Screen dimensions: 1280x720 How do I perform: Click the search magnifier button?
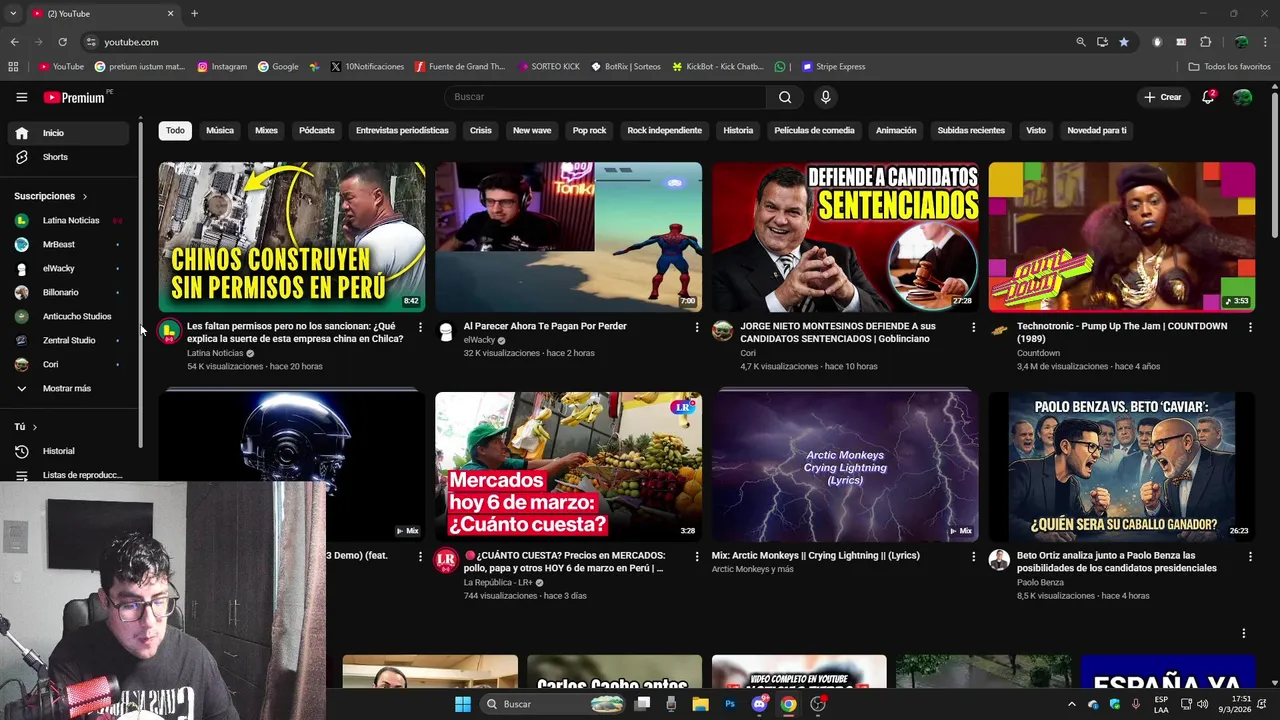(x=785, y=97)
